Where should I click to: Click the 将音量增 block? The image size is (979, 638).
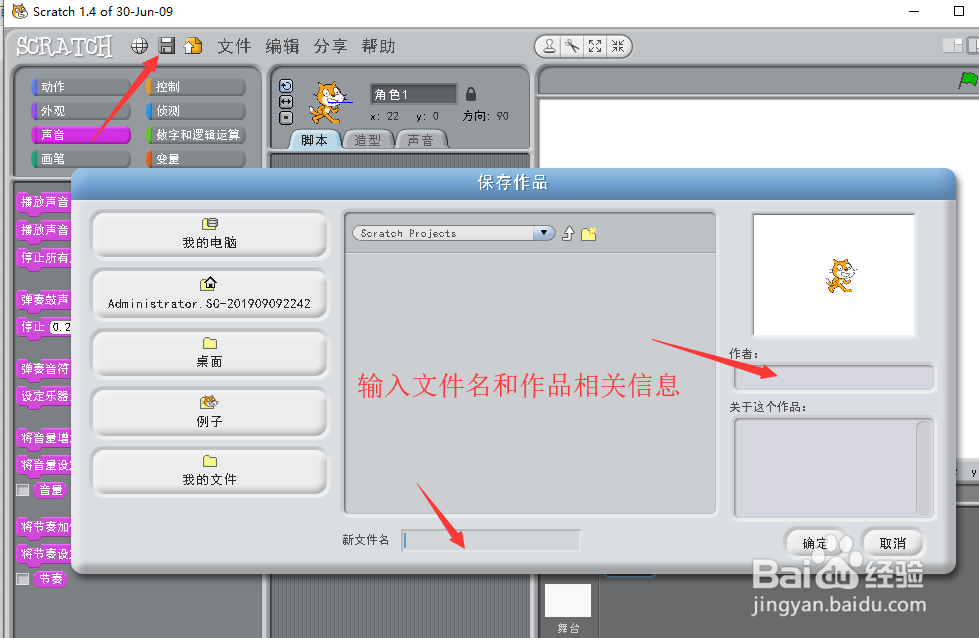pyautogui.click(x=45, y=438)
